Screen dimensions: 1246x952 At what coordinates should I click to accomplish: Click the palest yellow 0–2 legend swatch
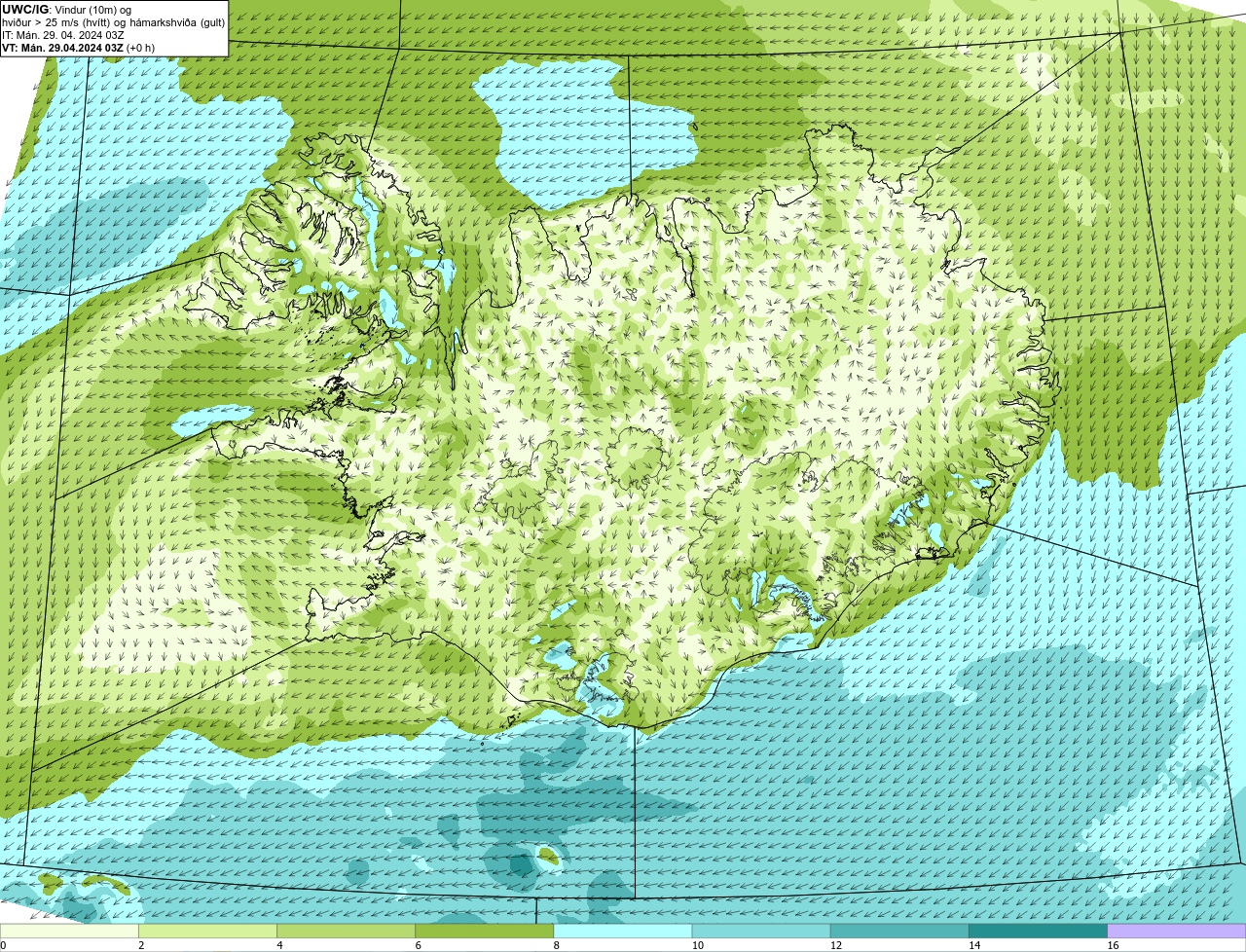coord(69,931)
